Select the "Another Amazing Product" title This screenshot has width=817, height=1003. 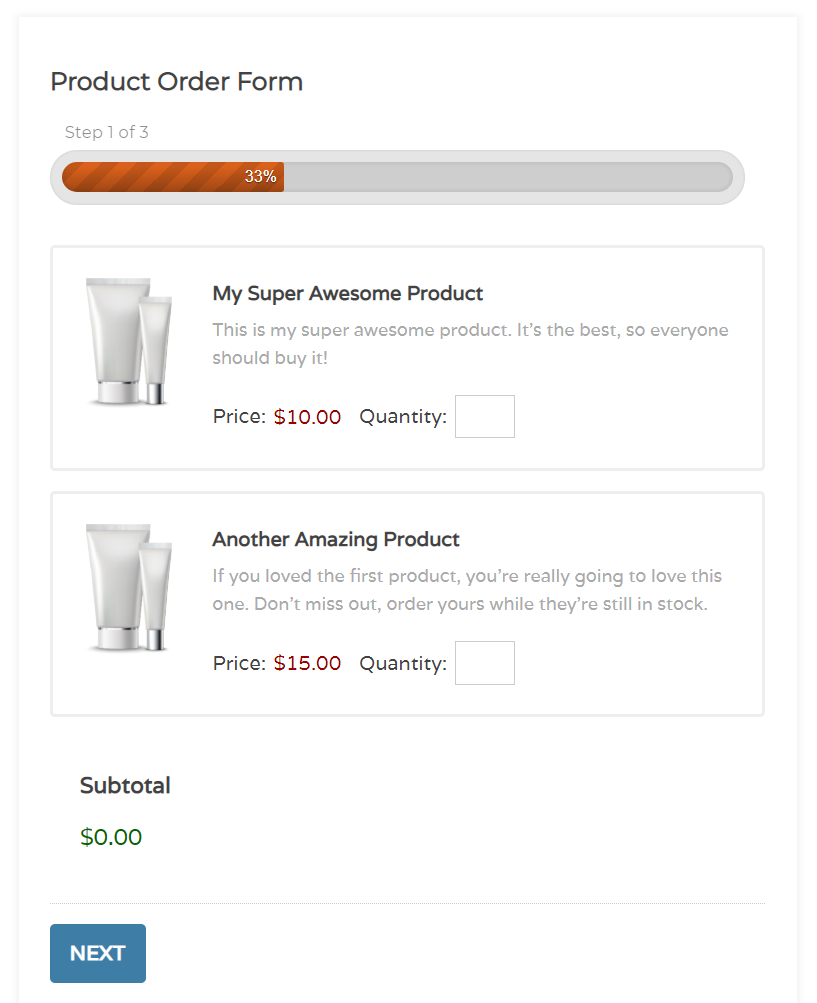coord(336,540)
